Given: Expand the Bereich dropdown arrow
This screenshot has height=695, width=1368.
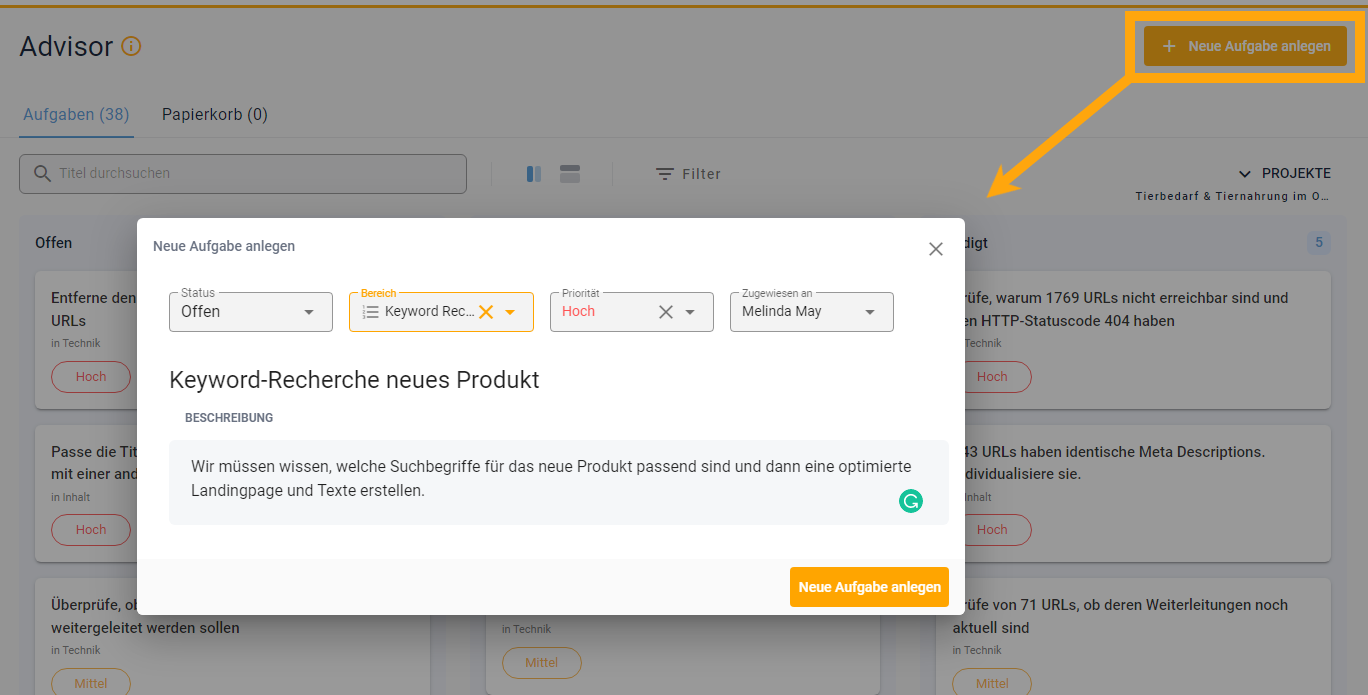Looking at the screenshot, I should point(510,312).
